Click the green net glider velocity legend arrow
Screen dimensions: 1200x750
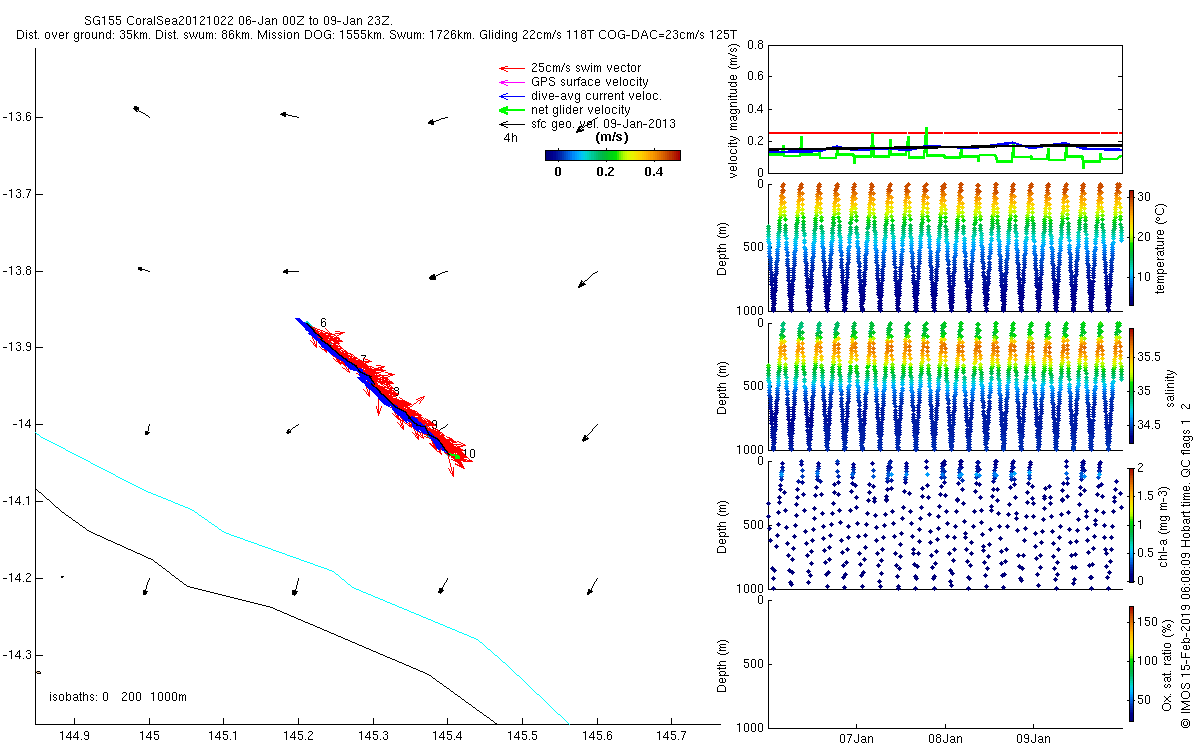pos(512,110)
